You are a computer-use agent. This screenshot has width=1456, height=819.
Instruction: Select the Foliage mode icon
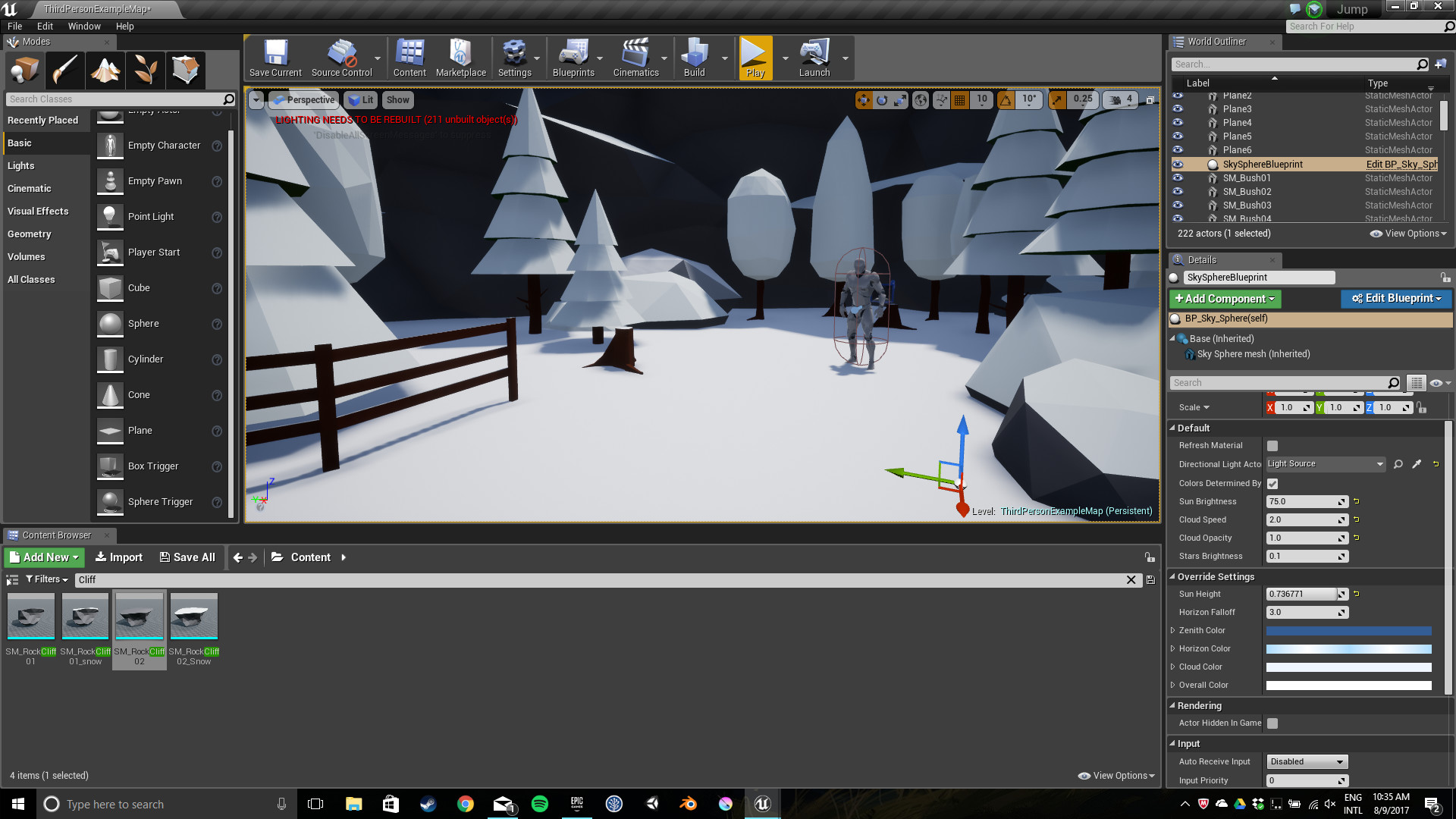146,70
